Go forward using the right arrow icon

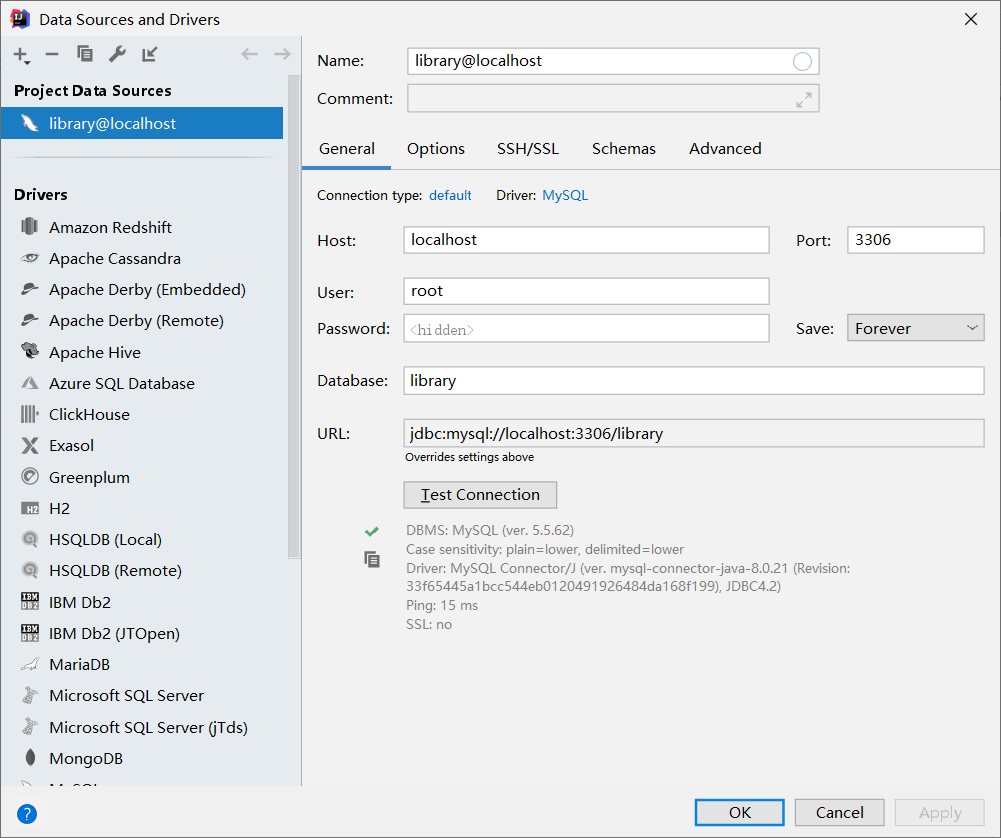point(282,54)
